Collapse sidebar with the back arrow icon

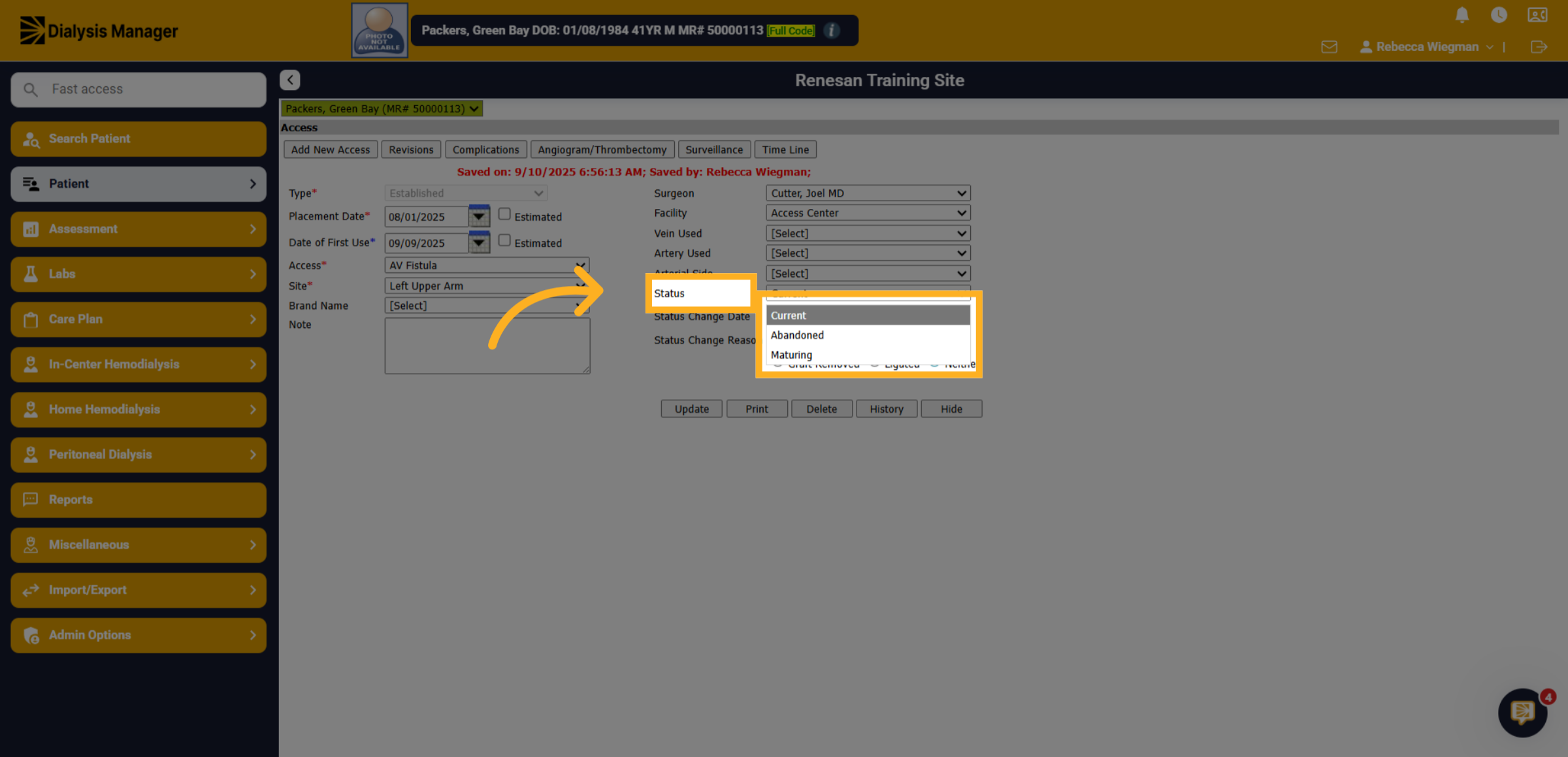pos(290,80)
